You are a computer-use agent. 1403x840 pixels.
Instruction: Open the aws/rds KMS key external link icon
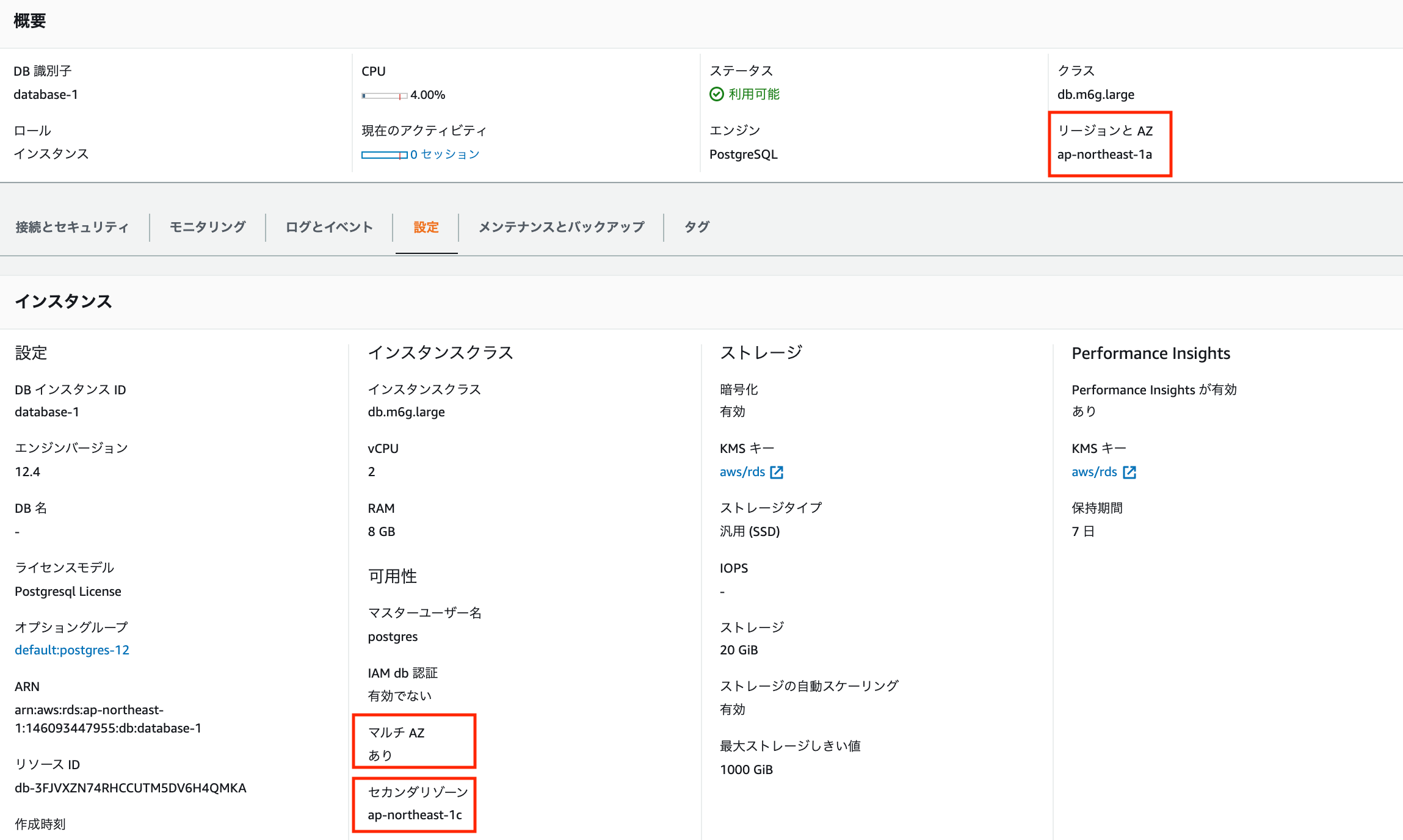point(776,471)
